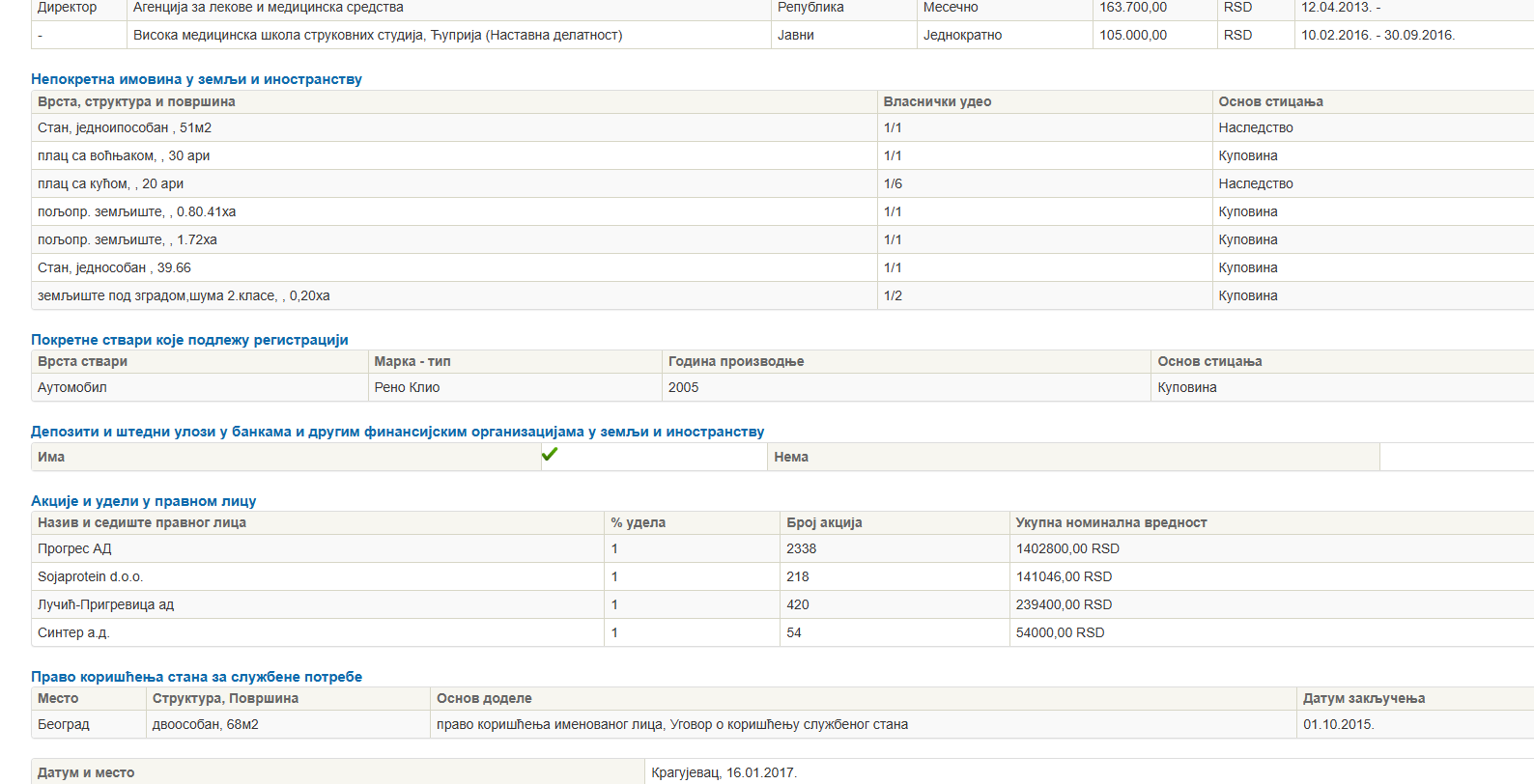Select the Прогрес АД company row
Image resolution: width=1534 pixels, height=784 pixels.
[x=74, y=548]
